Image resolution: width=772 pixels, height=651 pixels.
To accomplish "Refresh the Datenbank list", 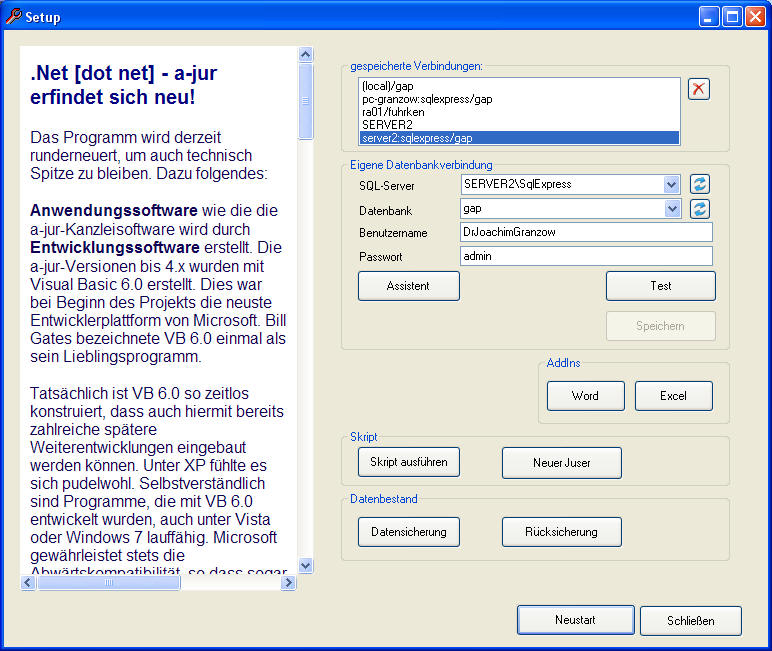I will [700, 209].
